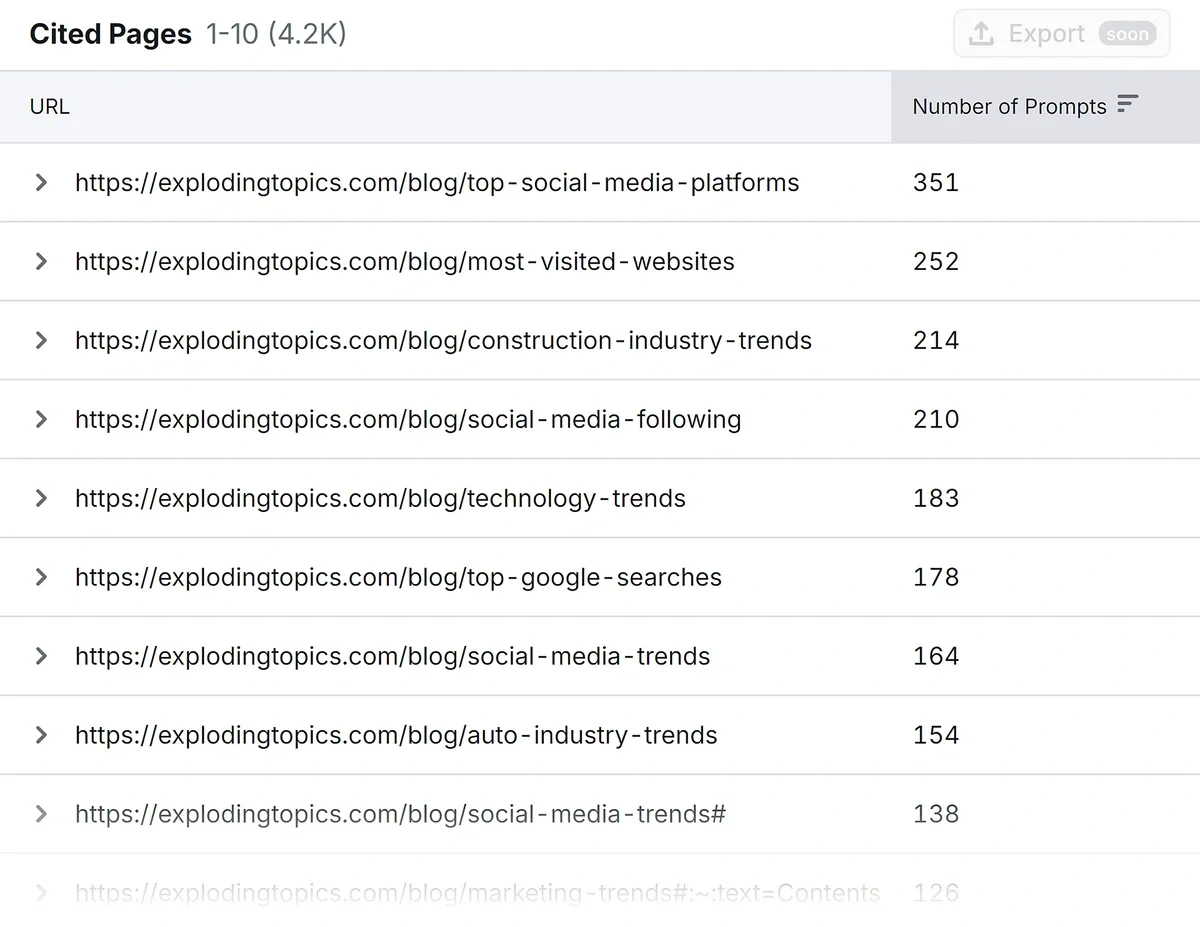Click the 1-10 pagination label
The height and width of the screenshot is (927, 1200).
point(230,33)
